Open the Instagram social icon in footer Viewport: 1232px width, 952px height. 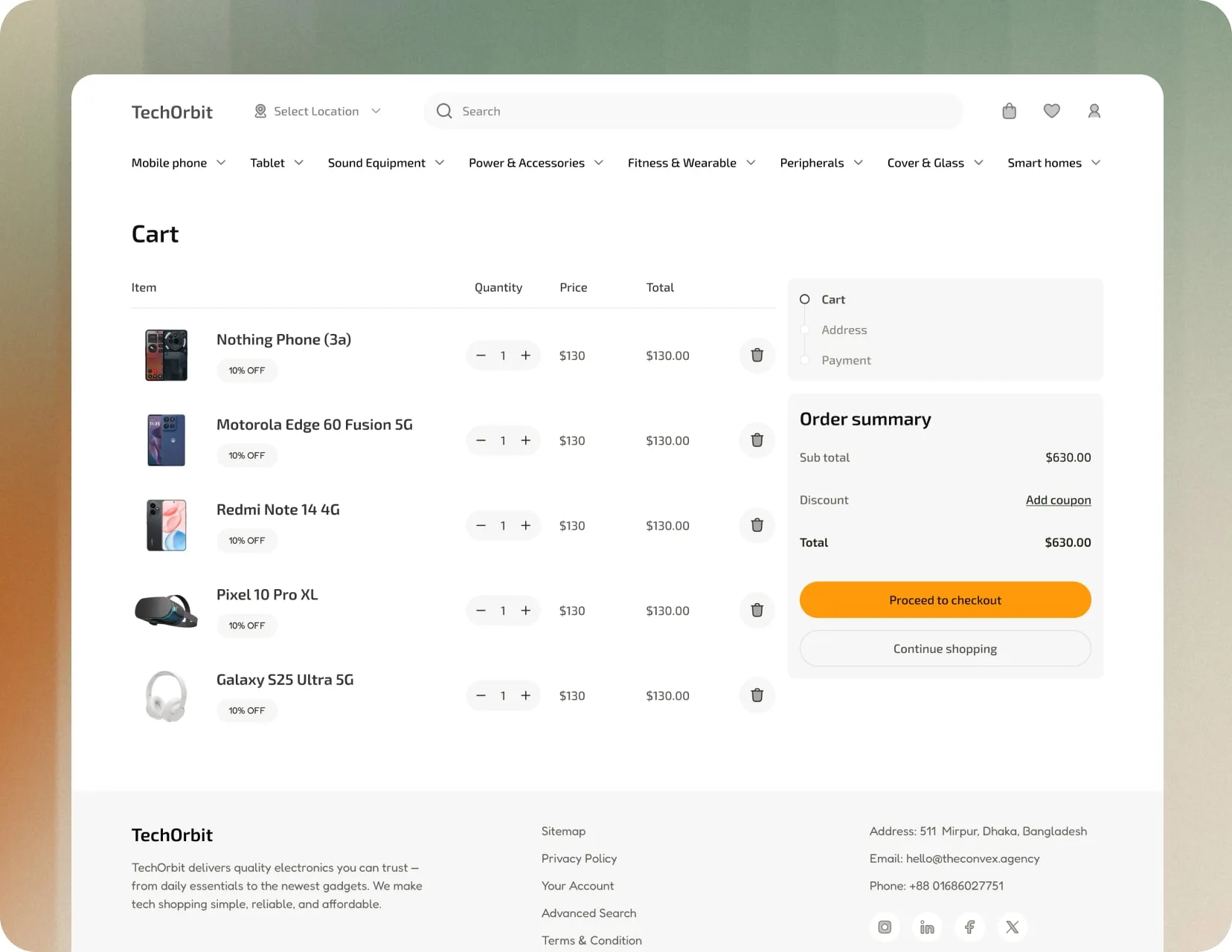(x=885, y=927)
